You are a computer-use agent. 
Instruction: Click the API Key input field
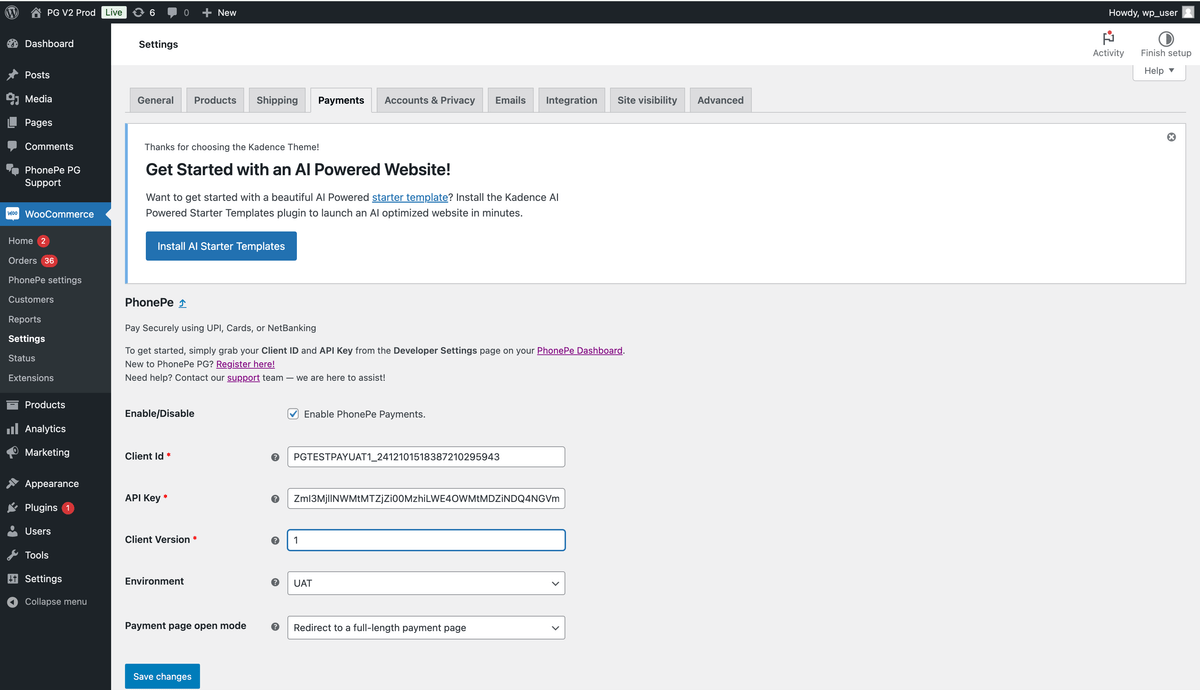point(426,499)
